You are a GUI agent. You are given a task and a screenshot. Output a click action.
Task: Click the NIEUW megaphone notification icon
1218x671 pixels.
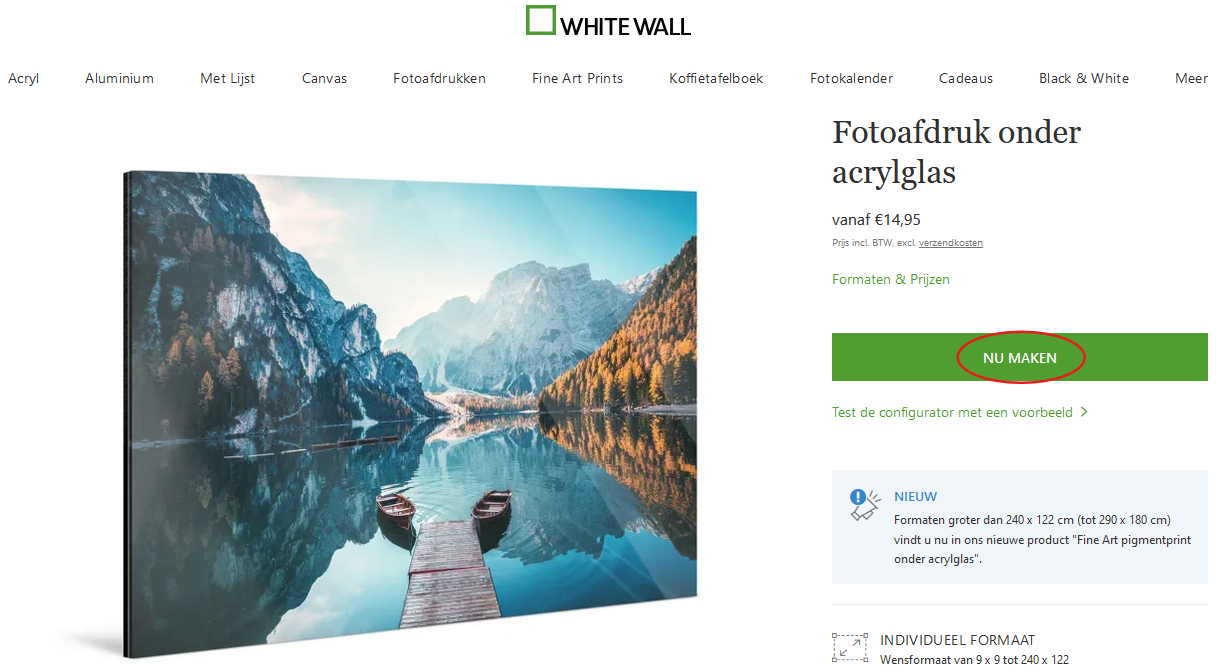click(864, 504)
